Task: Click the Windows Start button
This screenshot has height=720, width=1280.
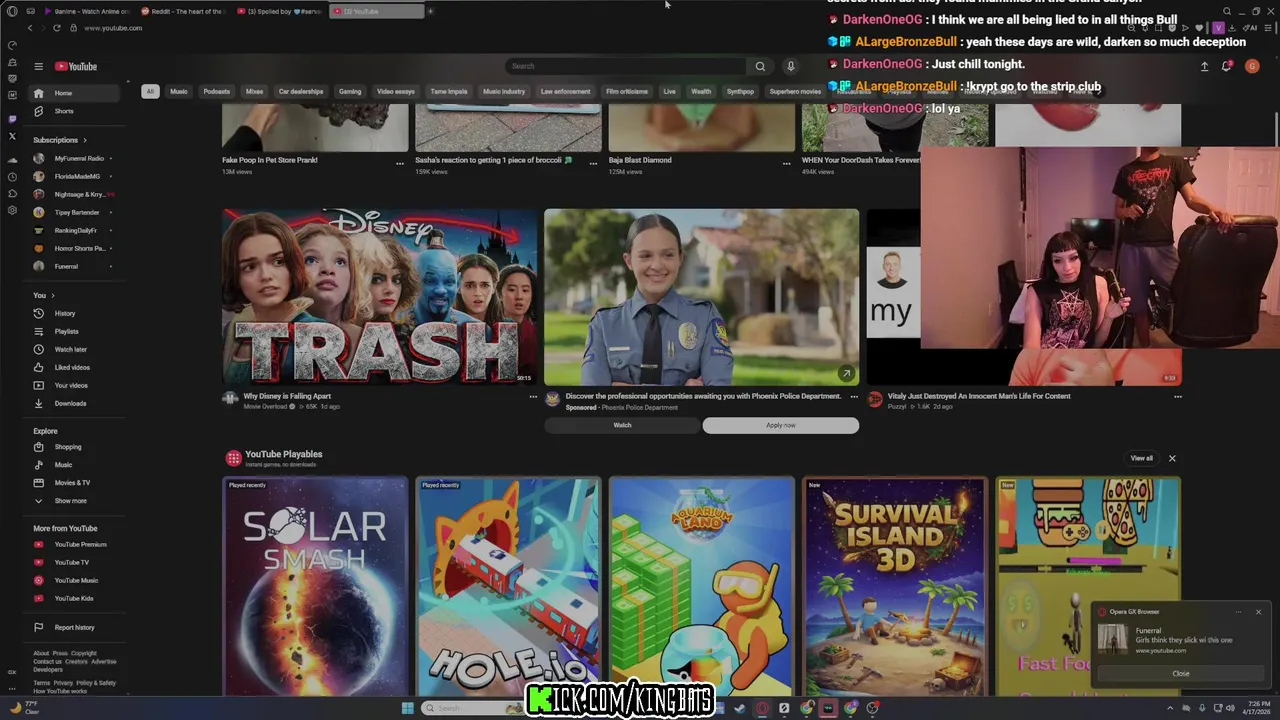Action: click(x=407, y=708)
